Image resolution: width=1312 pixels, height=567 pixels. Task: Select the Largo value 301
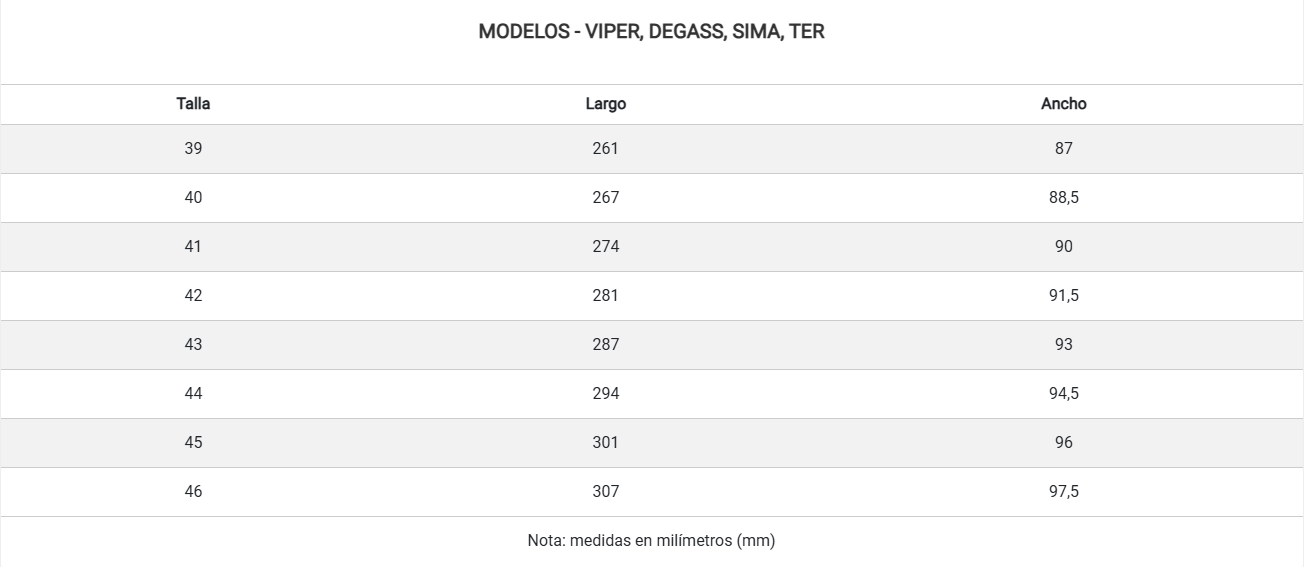(606, 442)
